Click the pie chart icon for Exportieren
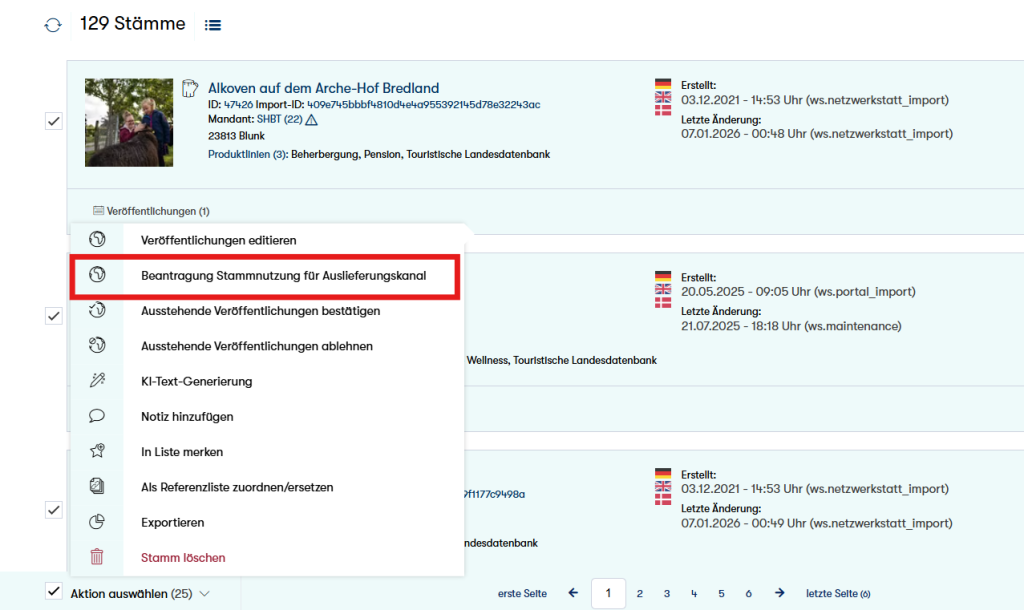Screen dimensions: 1024x610 tap(97, 522)
